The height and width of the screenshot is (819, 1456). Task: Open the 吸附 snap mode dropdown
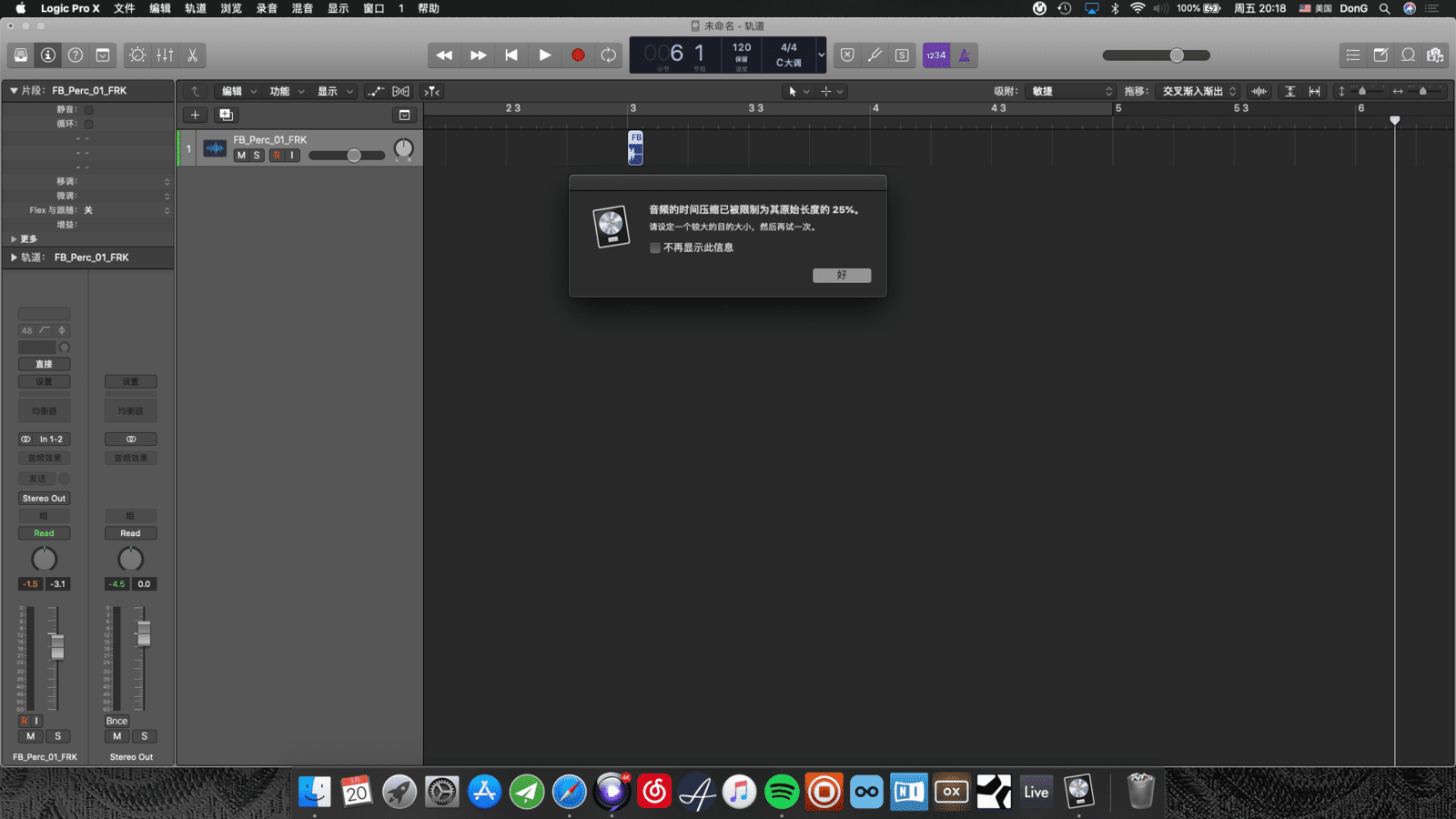(x=1071, y=91)
